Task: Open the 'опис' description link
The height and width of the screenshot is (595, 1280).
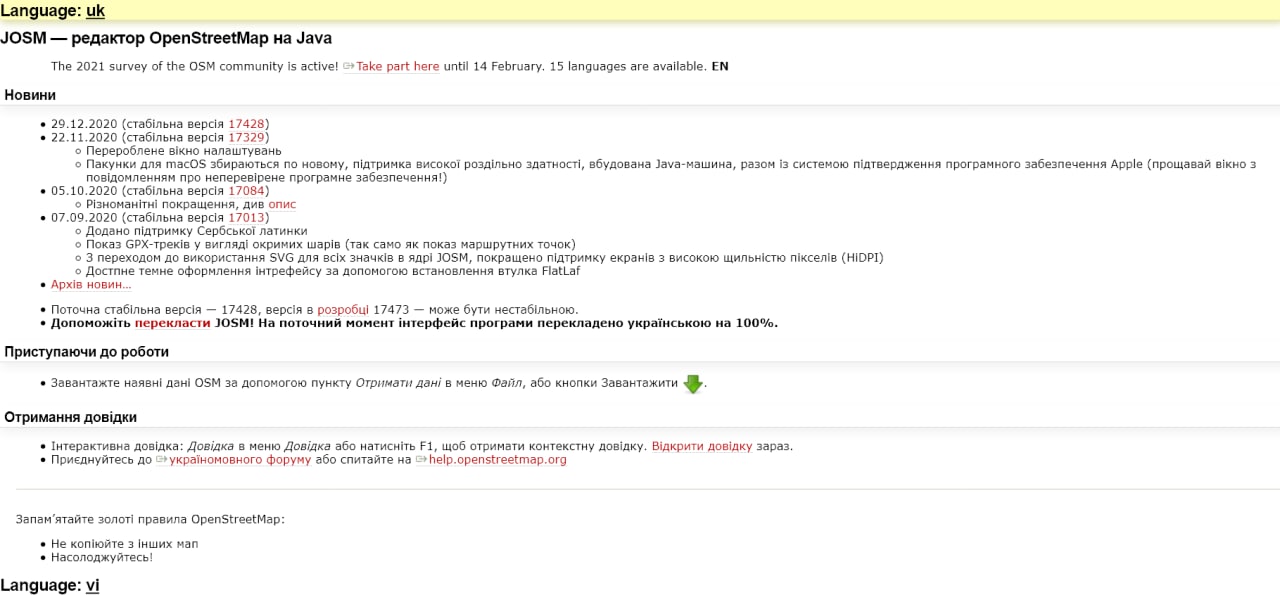Action: (282, 204)
